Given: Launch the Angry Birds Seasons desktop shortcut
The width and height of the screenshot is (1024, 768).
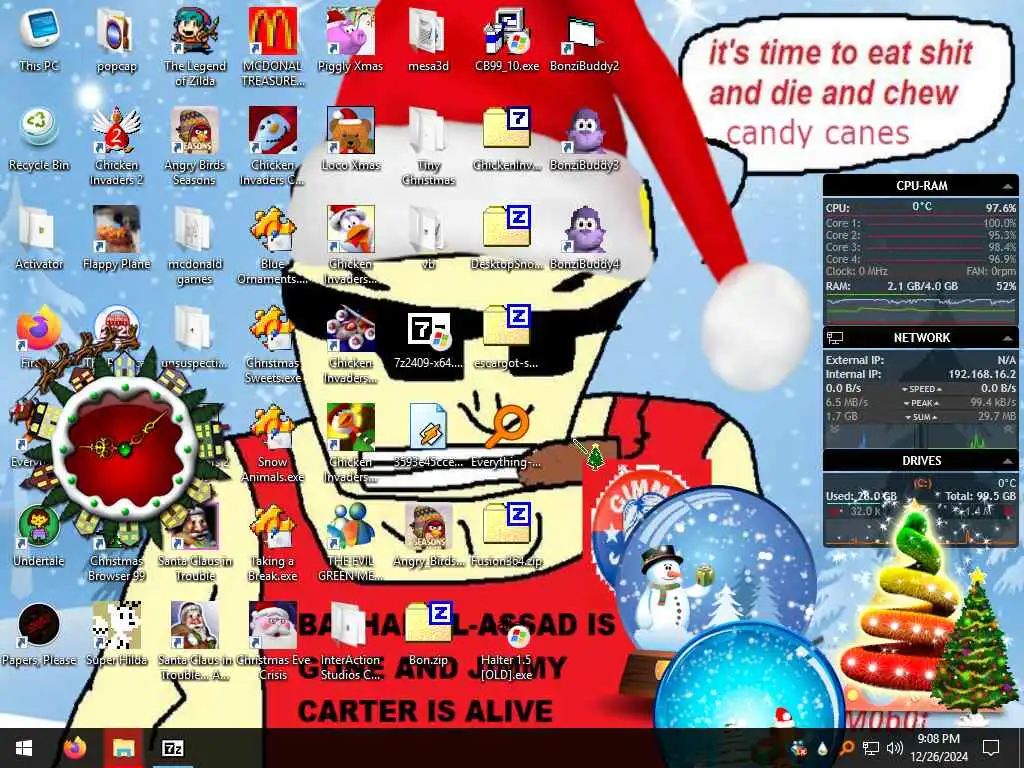Looking at the screenshot, I should pyautogui.click(x=195, y=146).
